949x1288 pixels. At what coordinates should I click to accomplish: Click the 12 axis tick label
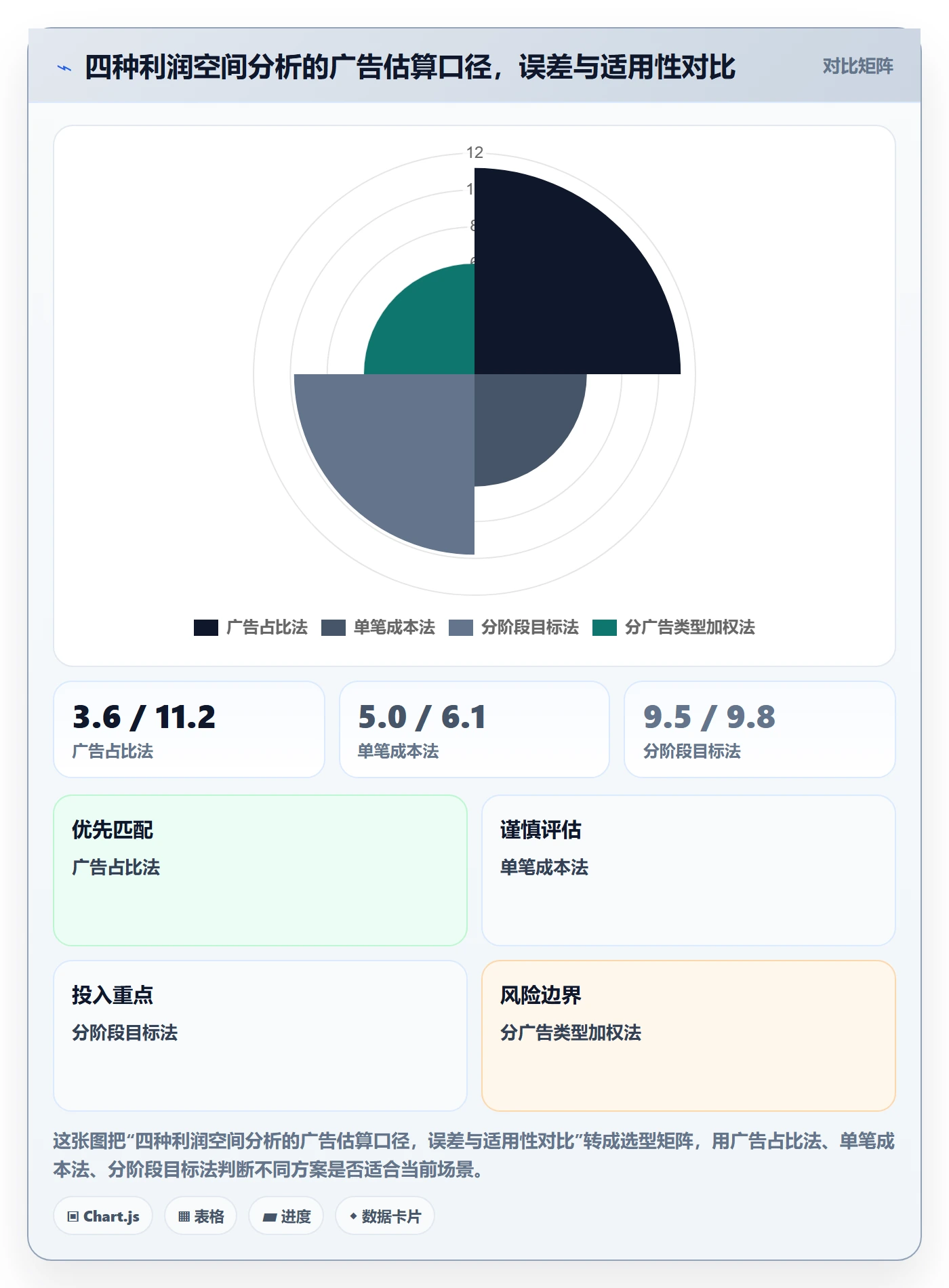click(474, 153)
